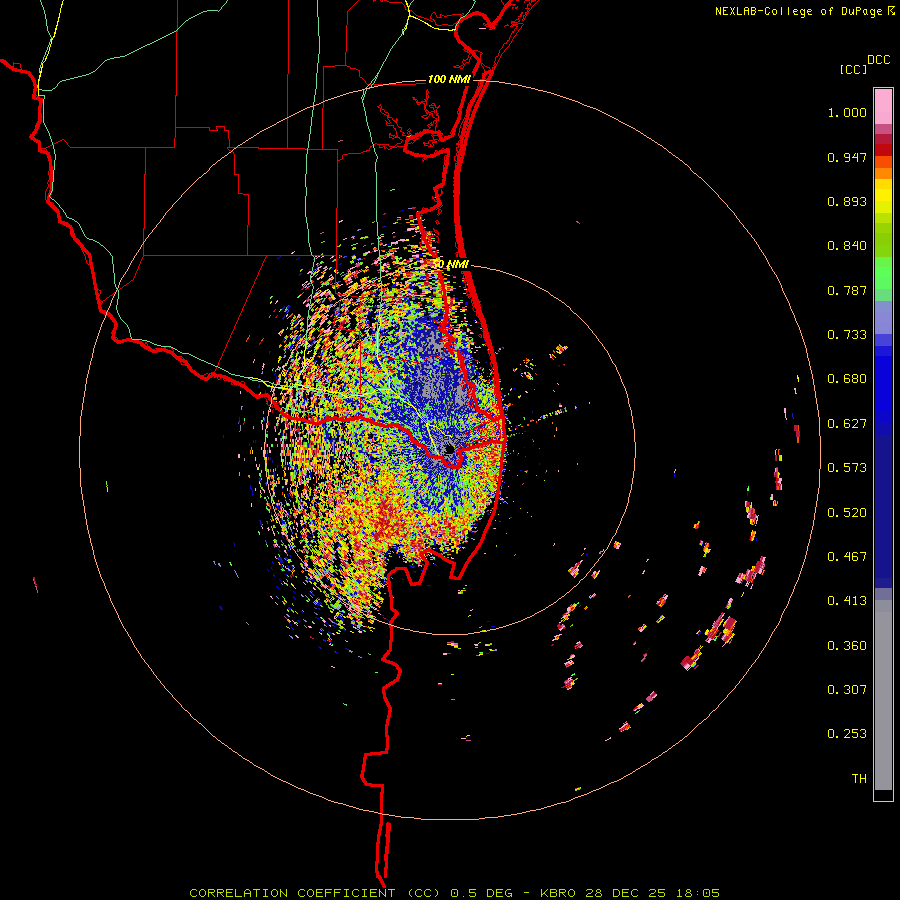Screen dimensions: 900x900
Task: Click the Correlation Coefficient caption at bottom
Action: (x=454, y=893)
